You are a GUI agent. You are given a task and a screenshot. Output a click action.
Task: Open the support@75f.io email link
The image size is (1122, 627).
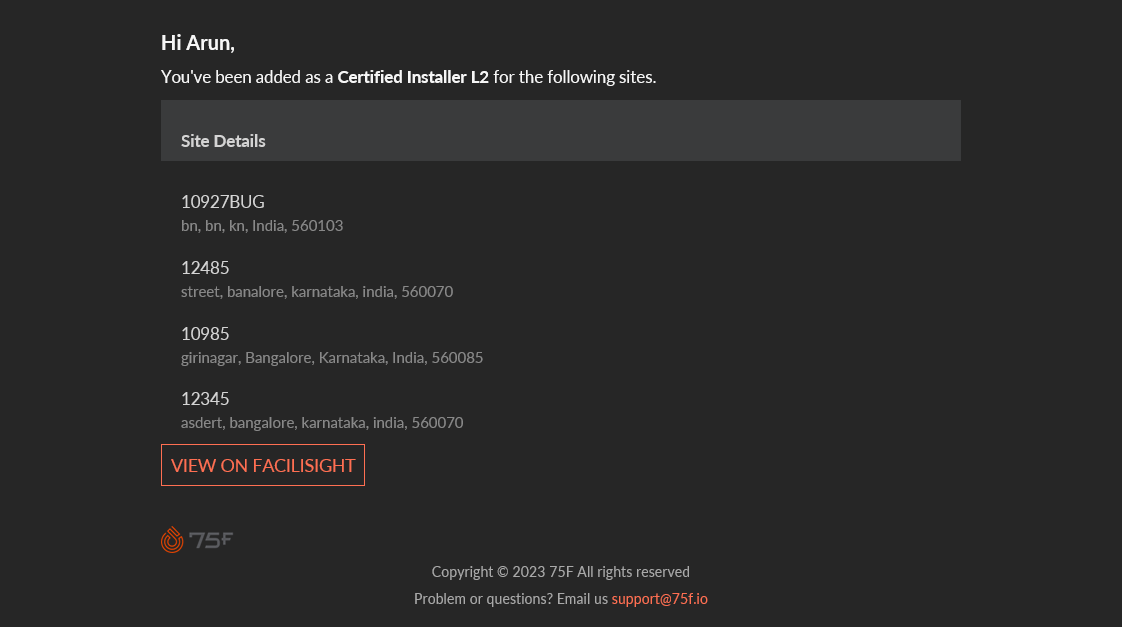[x=659, y=599]
